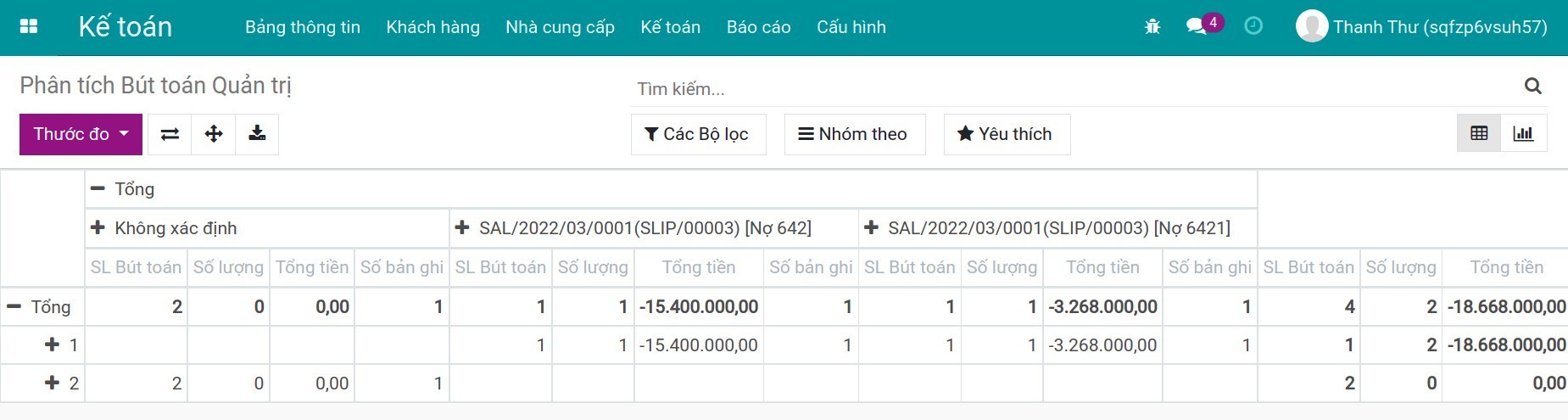Click the Tìm kiếm search field

tap(1069, 88)
